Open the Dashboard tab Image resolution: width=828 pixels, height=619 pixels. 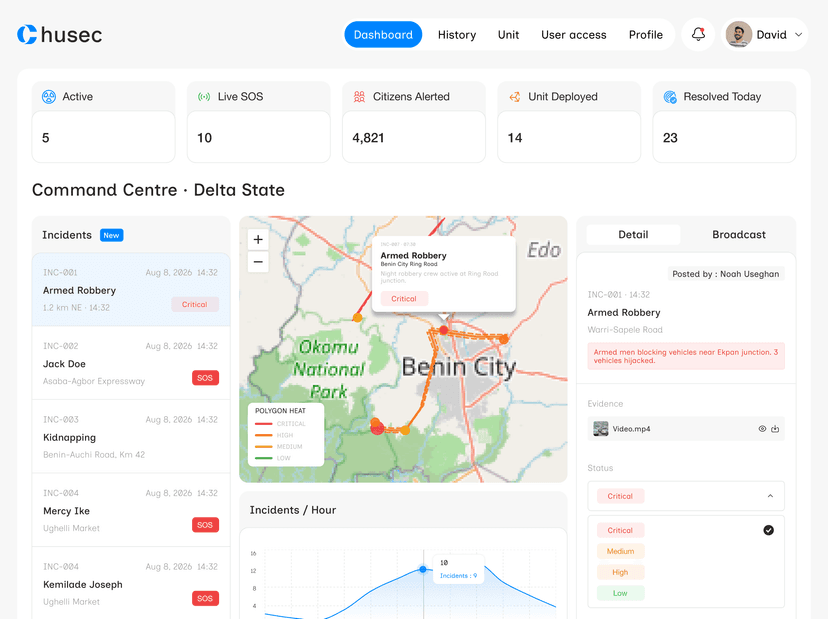point(383,35)
